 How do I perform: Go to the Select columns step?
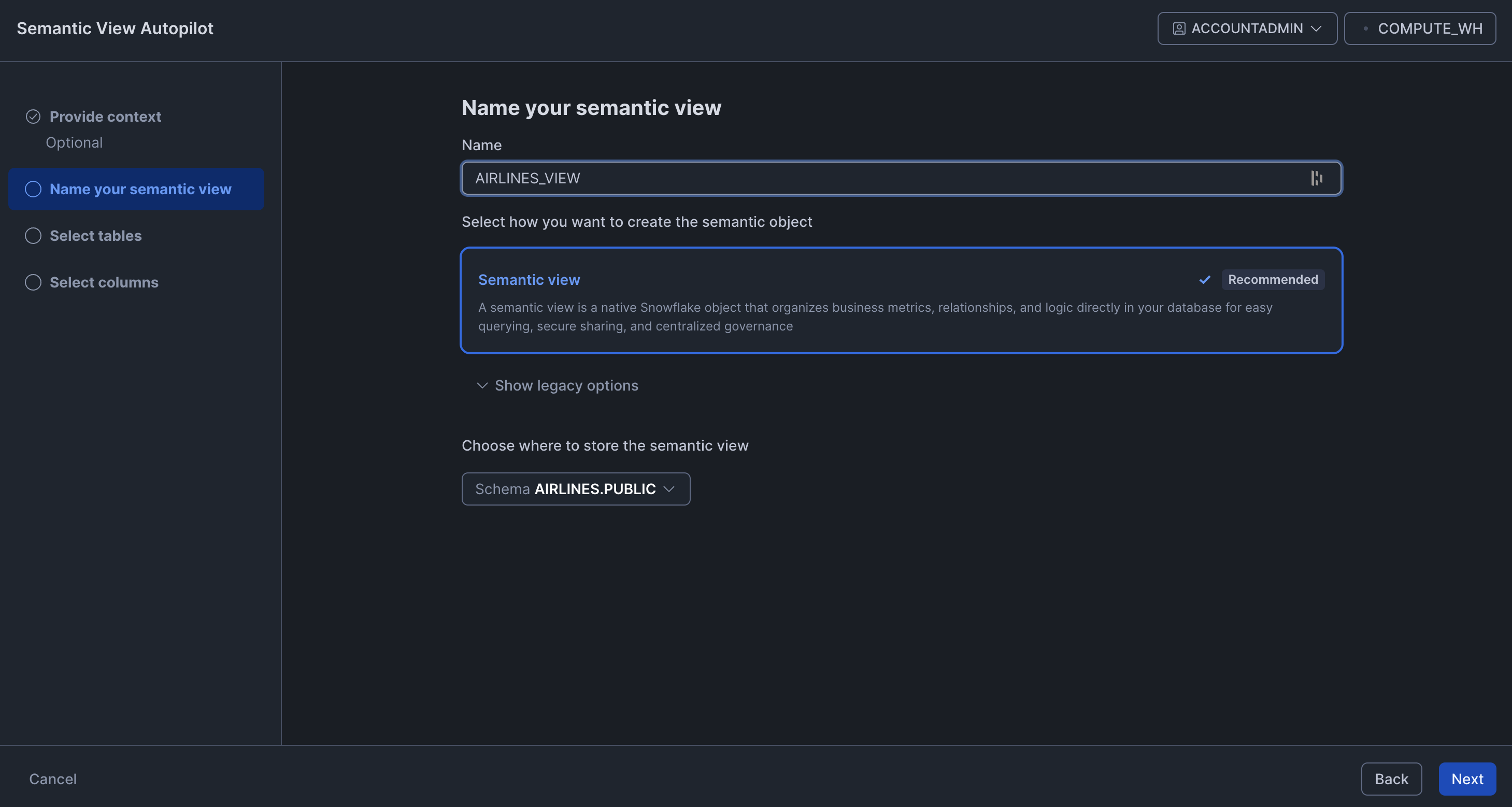(104, 282)
